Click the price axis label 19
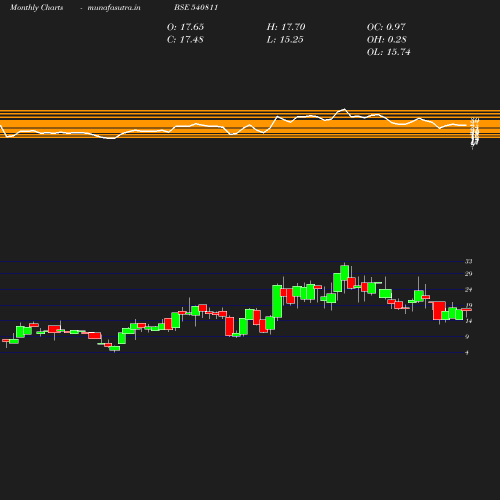500x500 pixels. [469, 305]
